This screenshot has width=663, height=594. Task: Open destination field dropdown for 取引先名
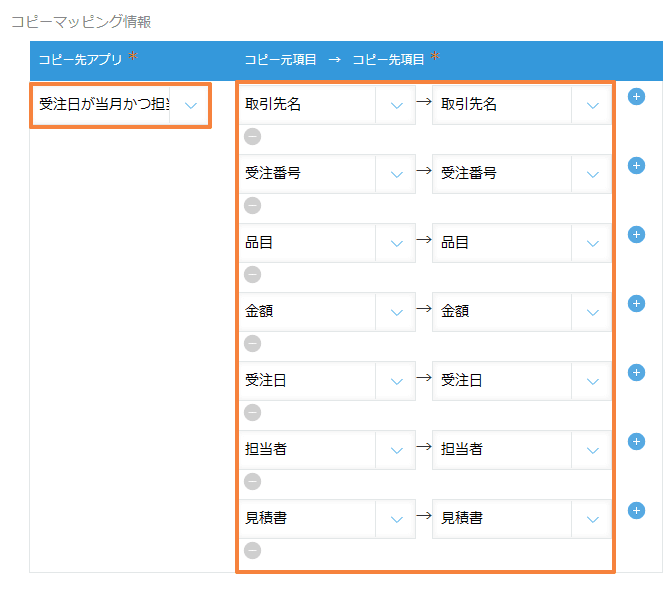[522, 105]
